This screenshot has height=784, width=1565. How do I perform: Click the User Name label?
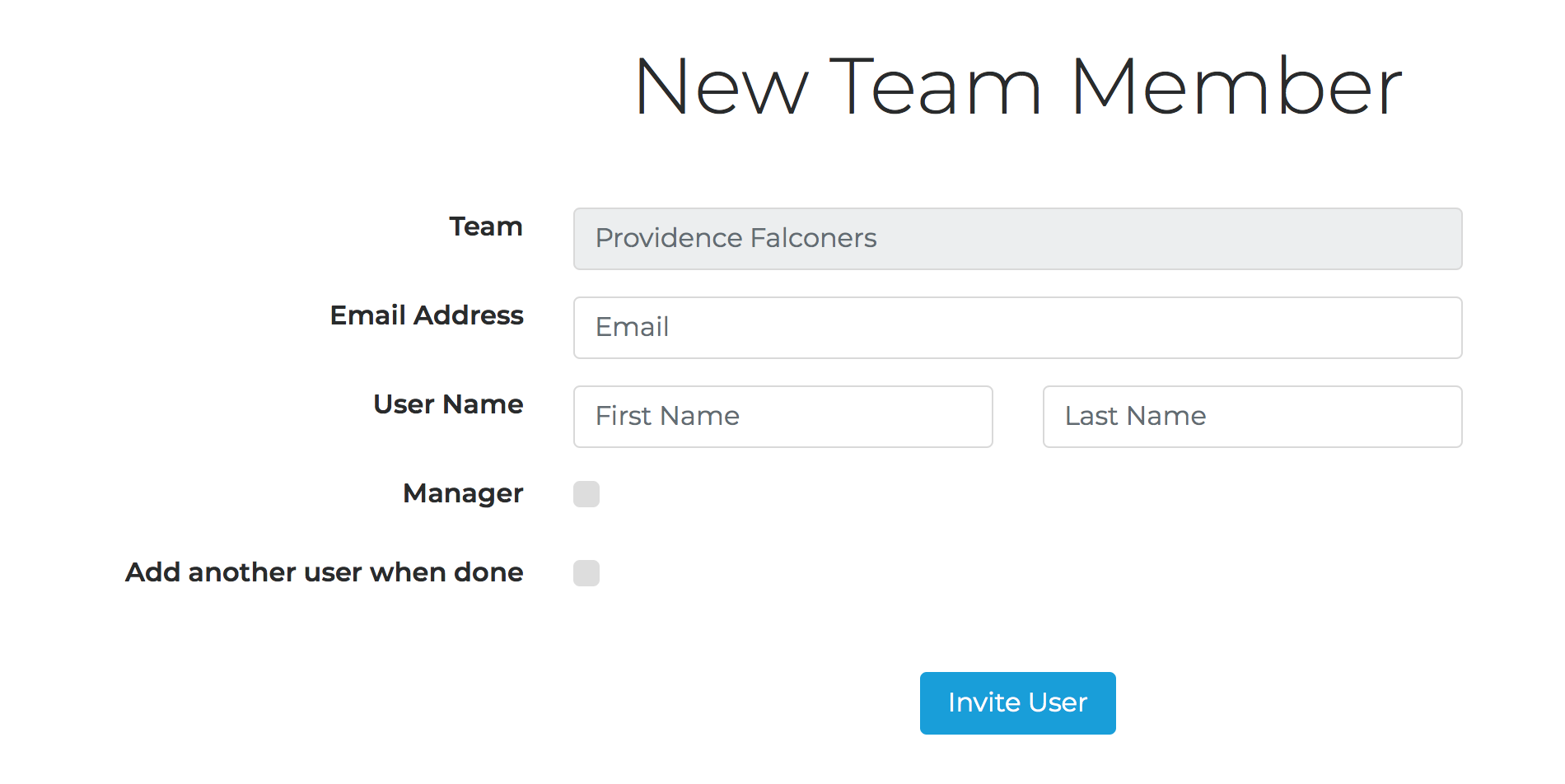click(x=448, y=404)
